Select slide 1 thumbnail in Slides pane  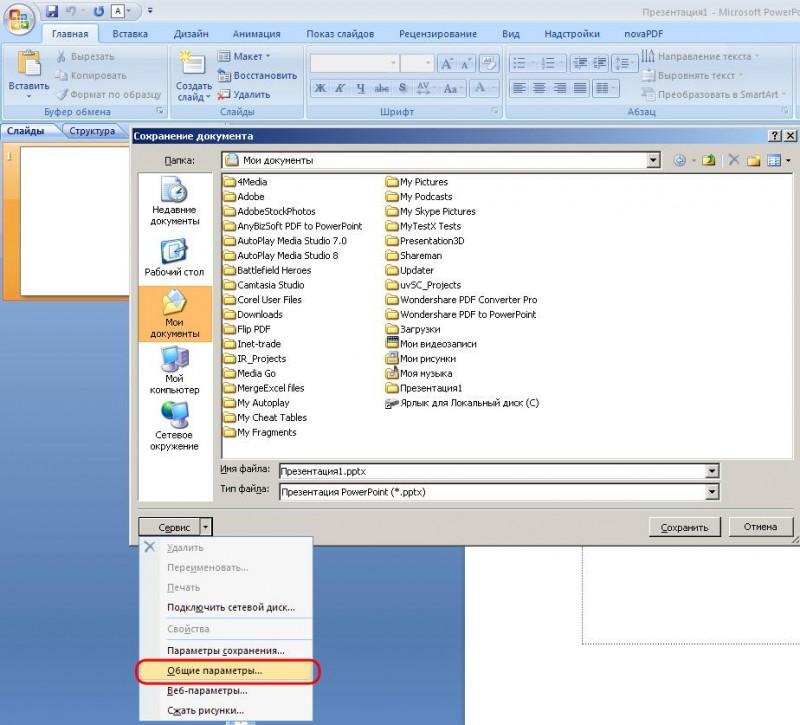point(74,221)
